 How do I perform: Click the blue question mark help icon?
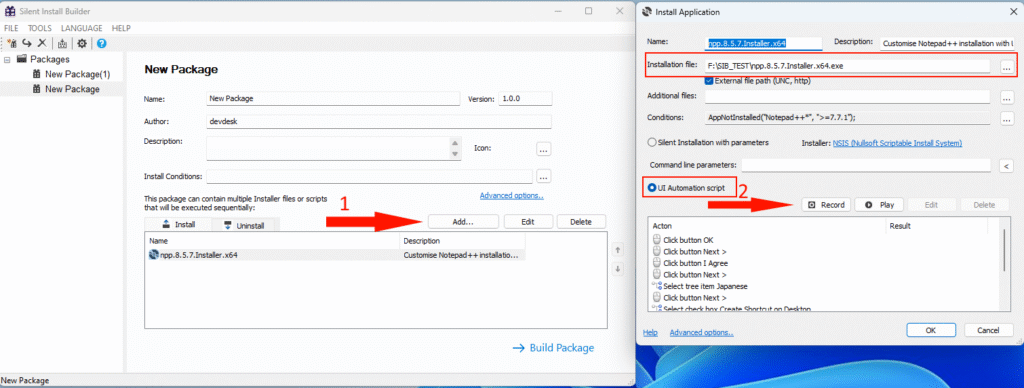click(102, 44)
